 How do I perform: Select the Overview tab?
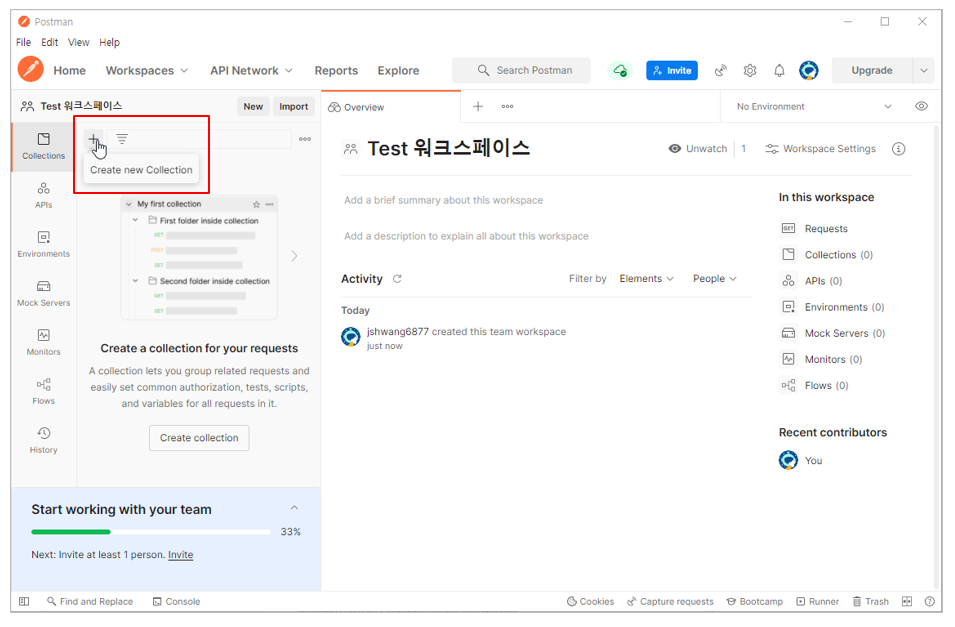(391, 107)
